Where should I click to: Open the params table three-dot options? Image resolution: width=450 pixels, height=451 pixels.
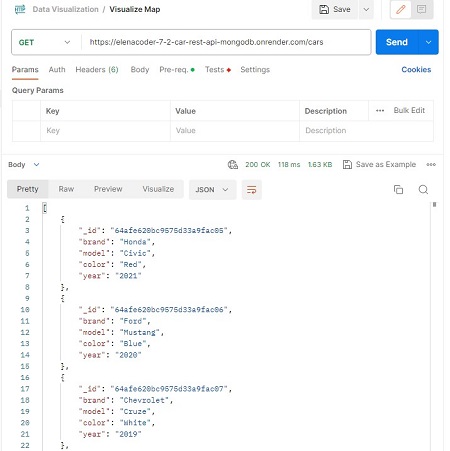click(380, 111)
